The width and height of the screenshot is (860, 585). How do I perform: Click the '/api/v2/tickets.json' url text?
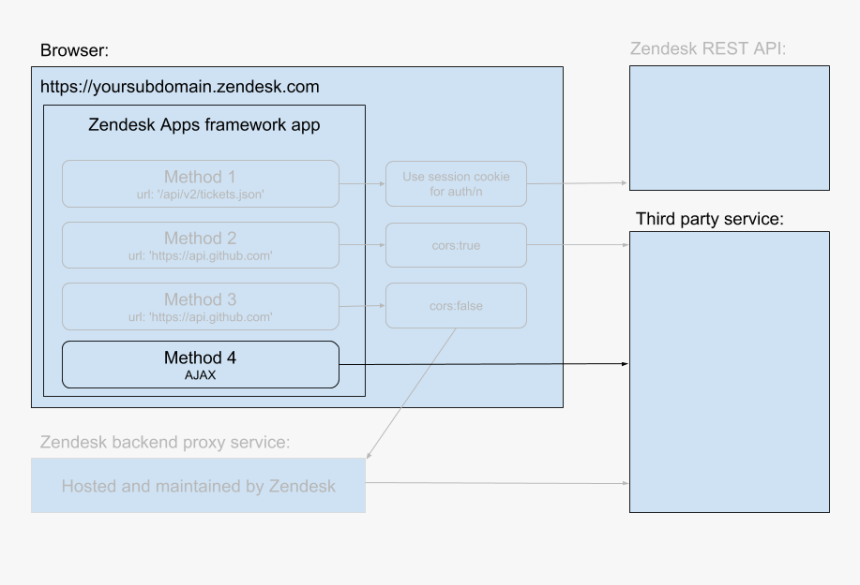coord(200,195)
